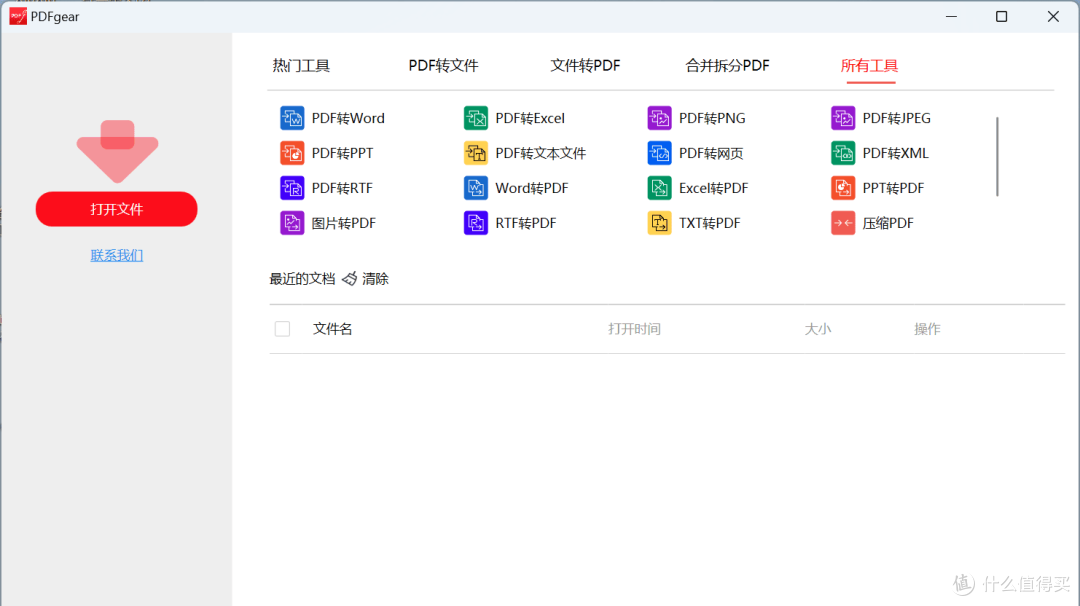
Task: Tick the select-all checkbox beside 文件名
Action: point(282,328)
